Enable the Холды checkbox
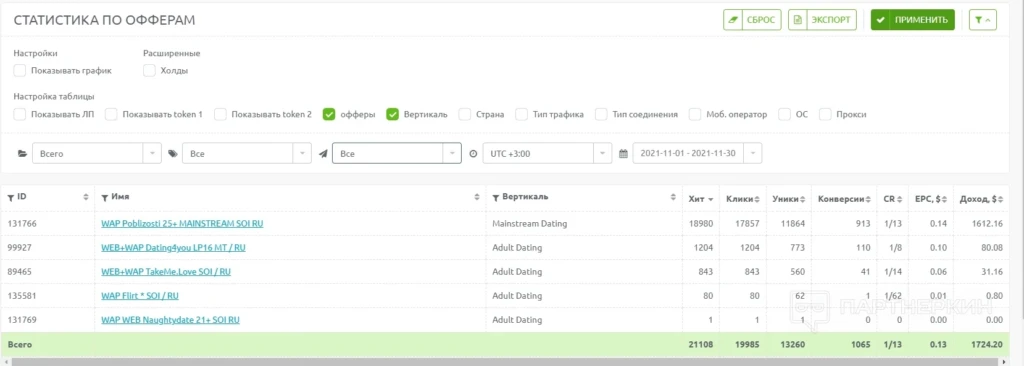The width and height of the screenshot is (1024, 366). [x=150, y=71]
